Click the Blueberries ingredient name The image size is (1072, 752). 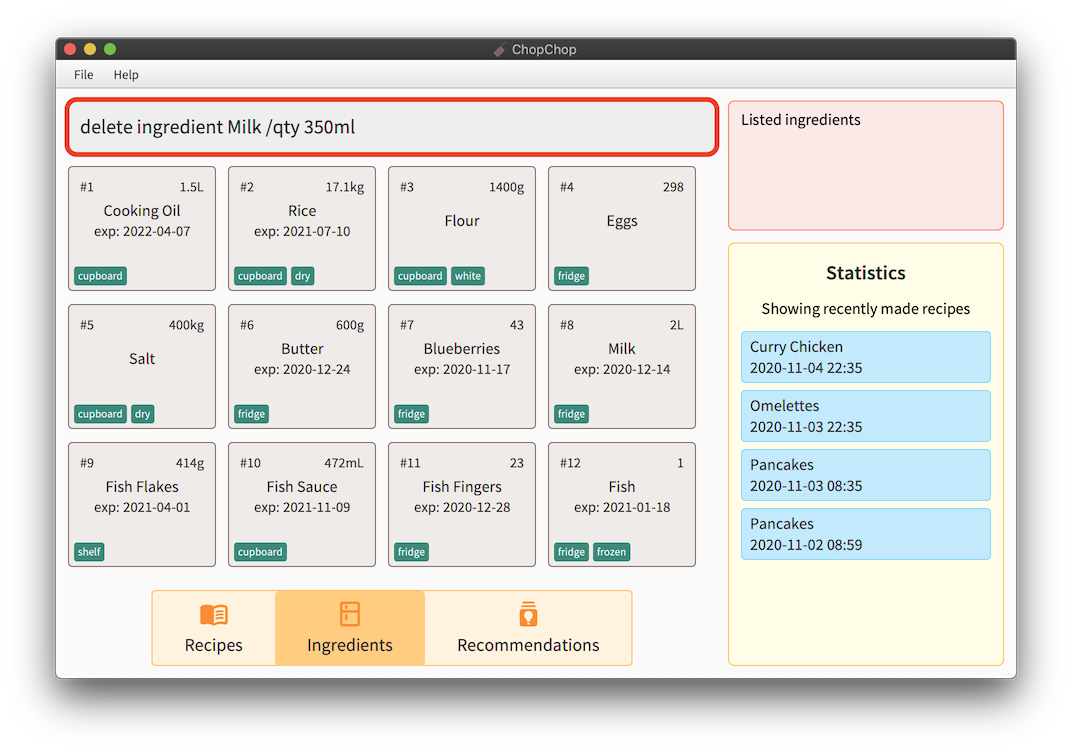(x=461, y=349)
